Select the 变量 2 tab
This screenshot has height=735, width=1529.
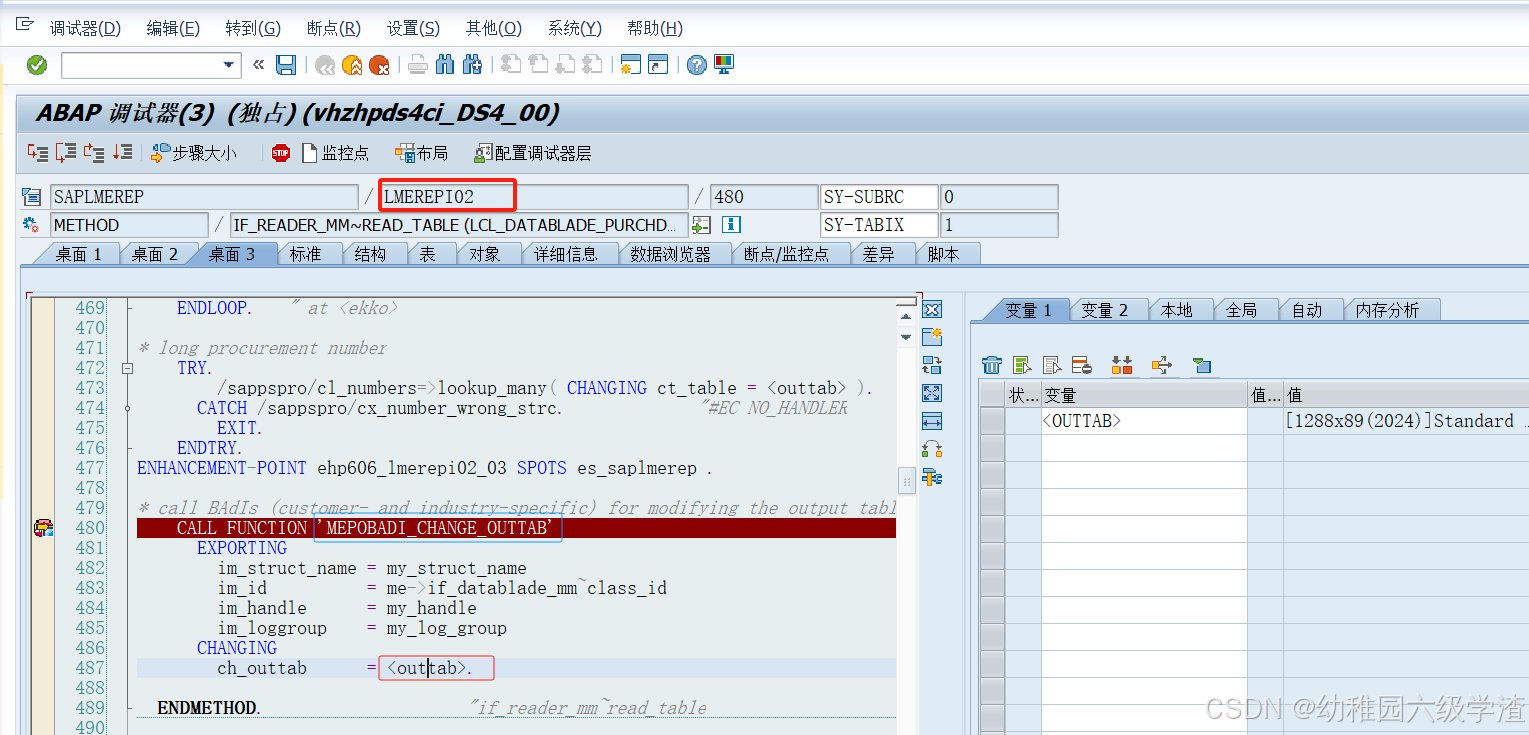(1105, 310)
